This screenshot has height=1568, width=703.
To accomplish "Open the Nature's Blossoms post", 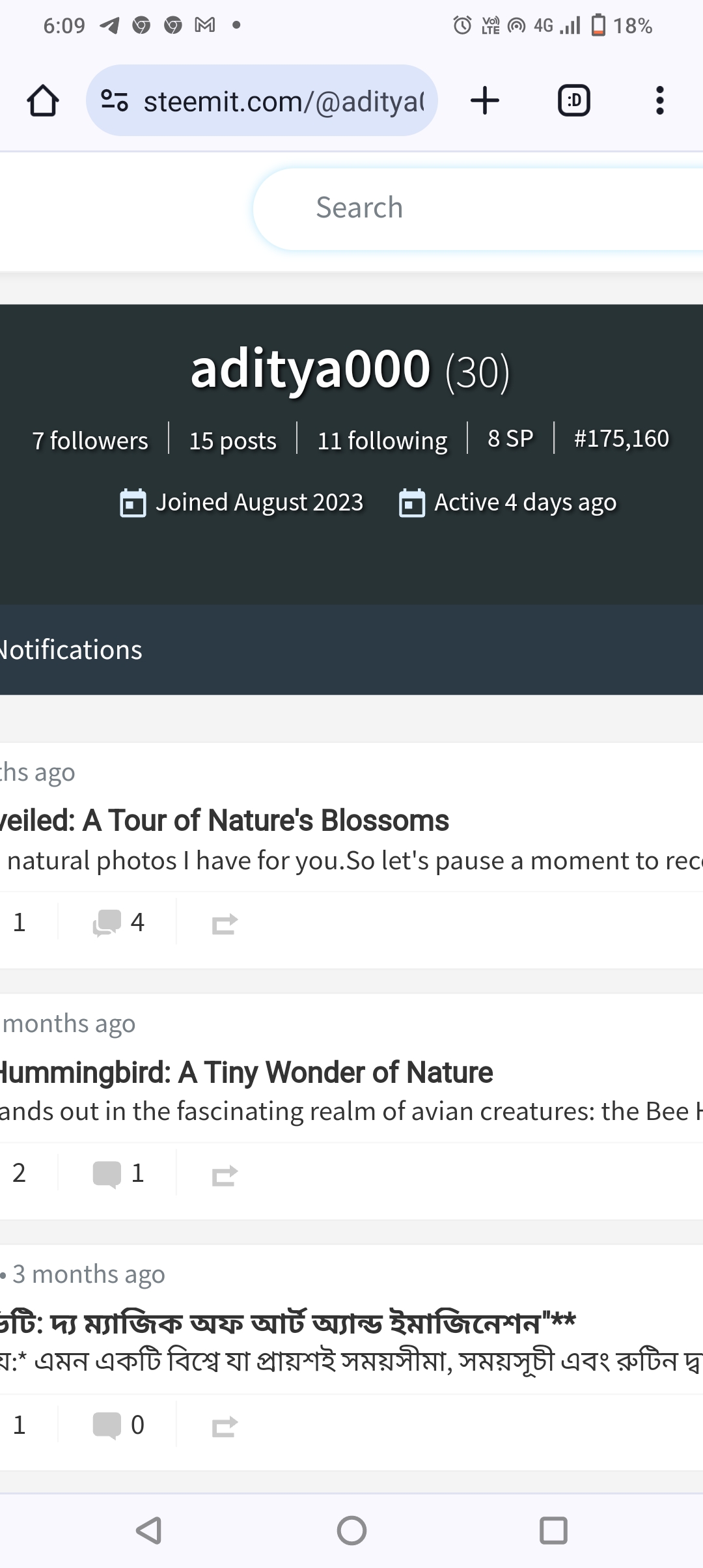I will (224, 820).
